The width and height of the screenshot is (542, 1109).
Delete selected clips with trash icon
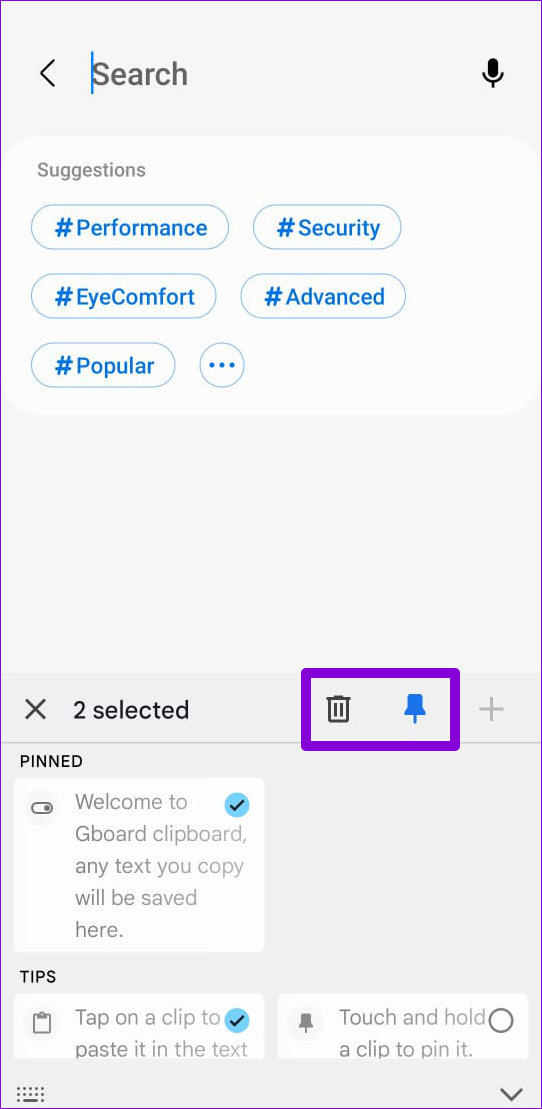tap(338, 709)
